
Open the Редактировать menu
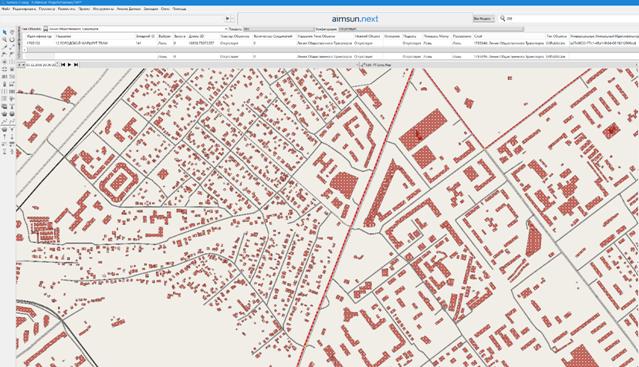tap(24, 9)
